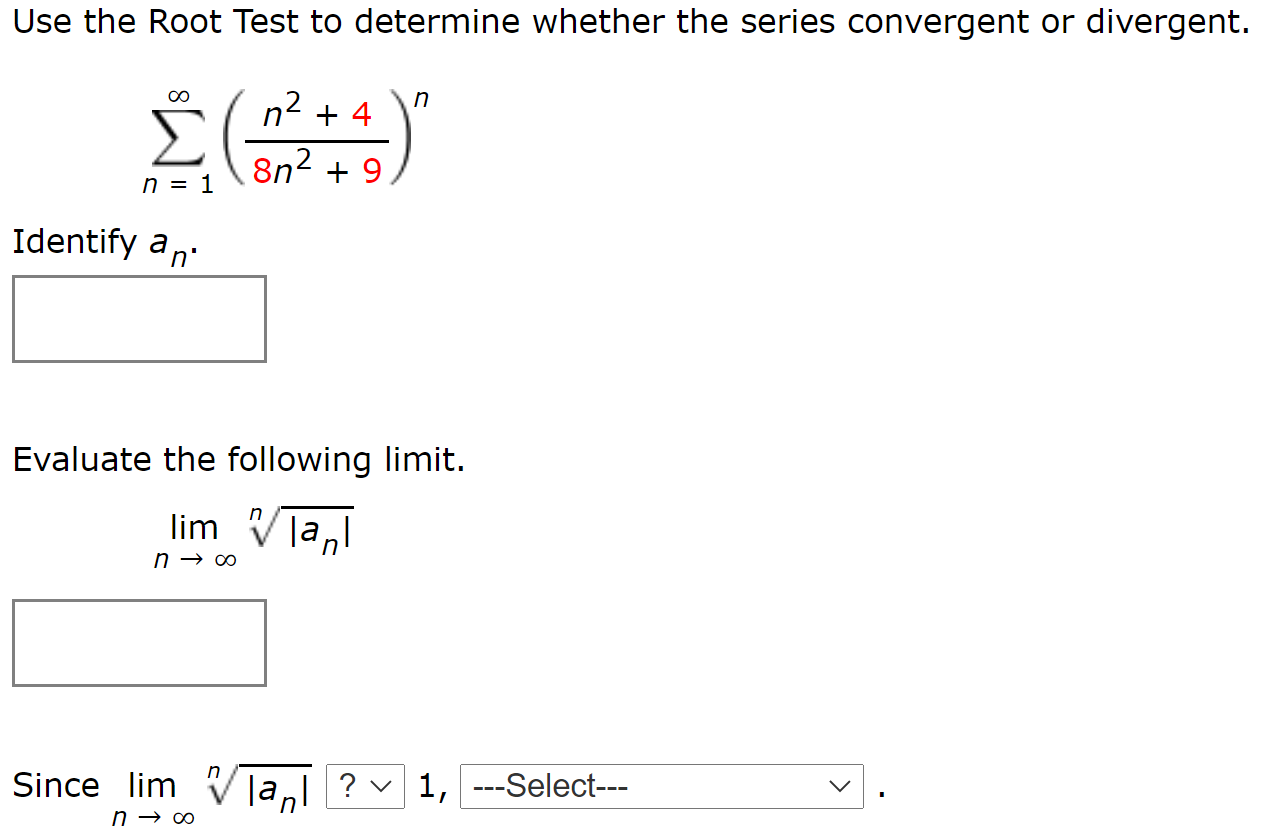This screenshot has width=1261, height=828.
Task: Click the fraction n²+4 over 8n²+9
Action: click(x=315, y=138)
